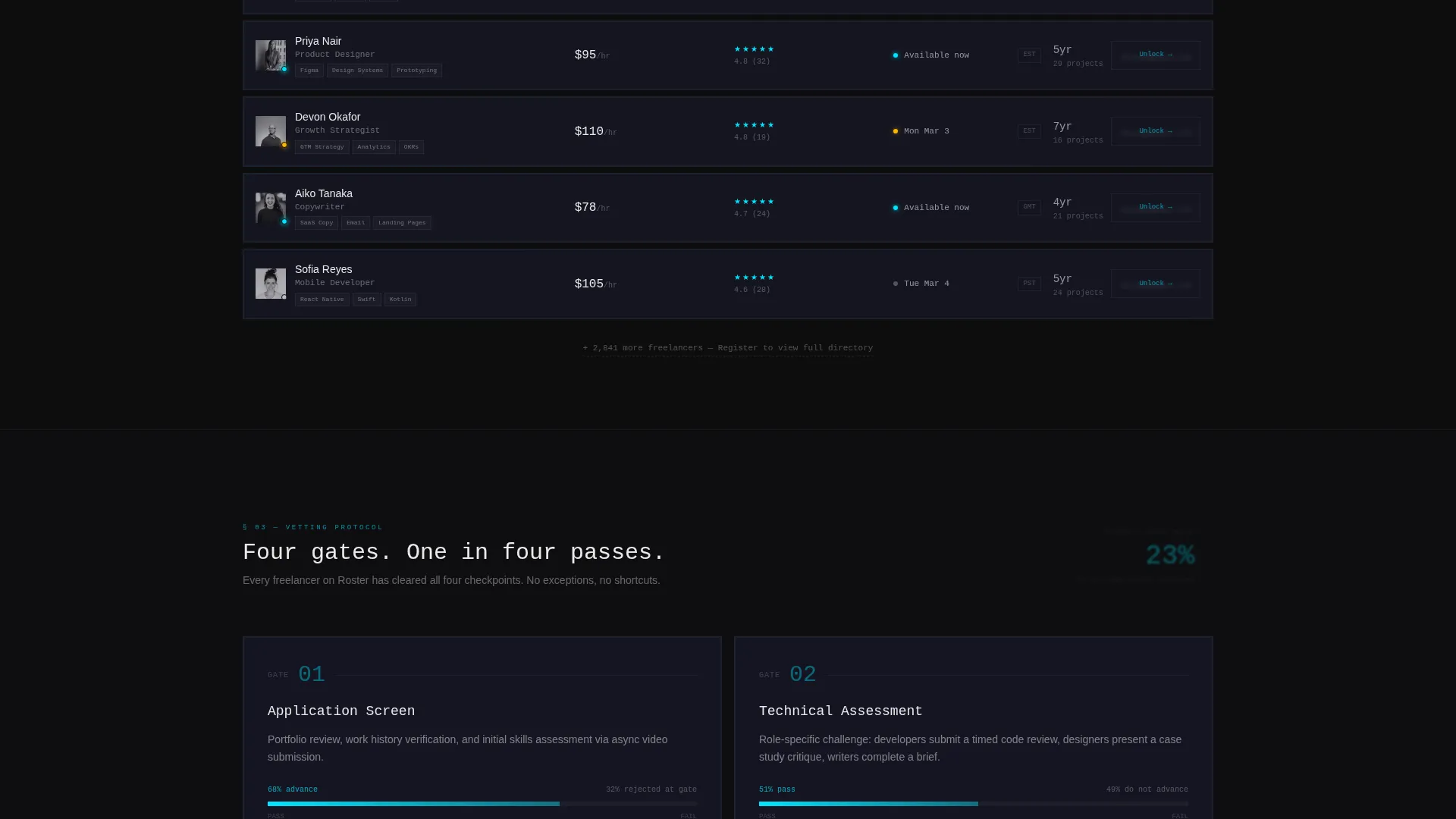
Task: Click the Copywriter role text
Action: click(x=320, y=207)
